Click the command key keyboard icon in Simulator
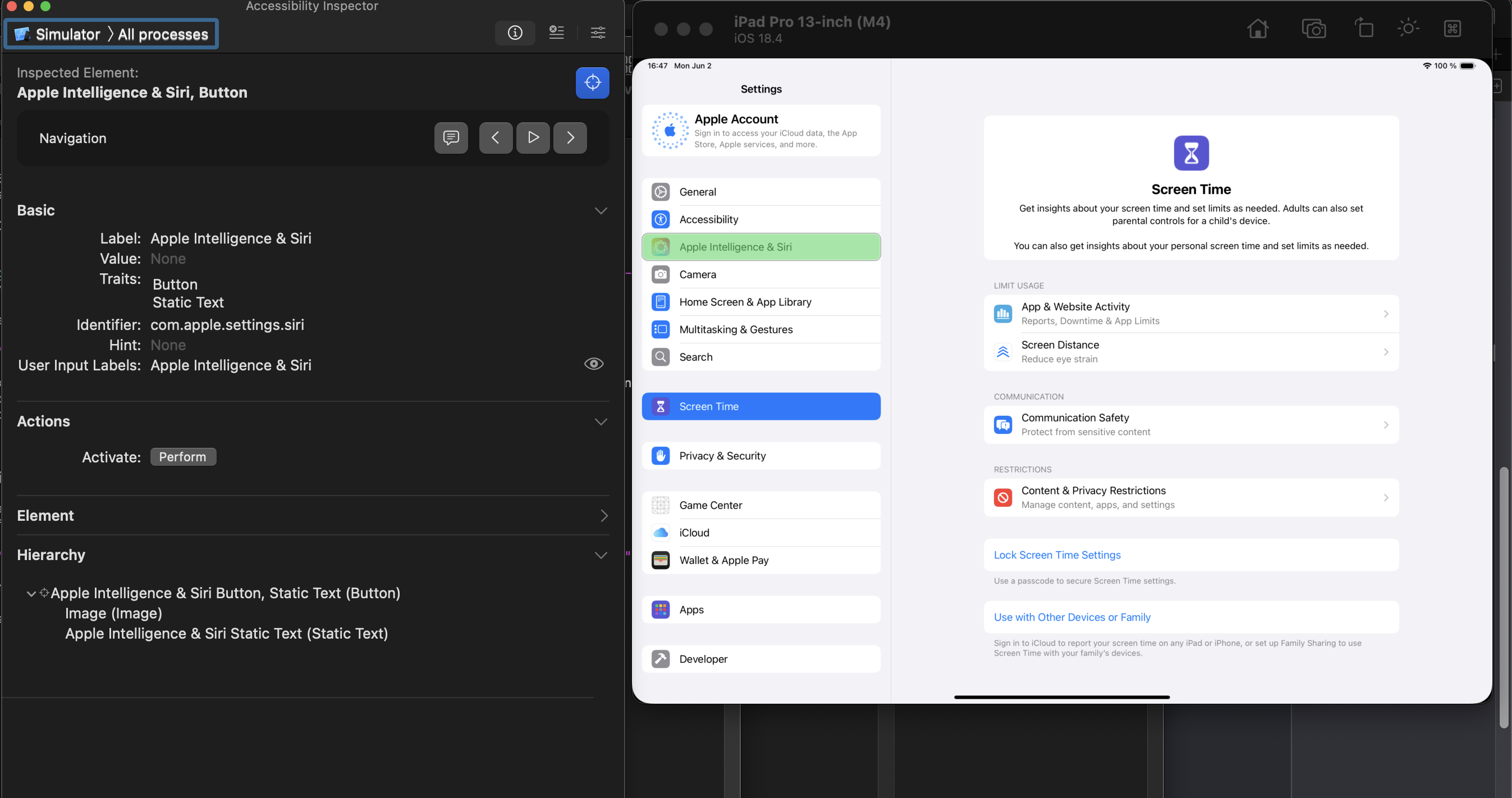Viewport: 1512px width, 798px height. [x=1452, y=28]
